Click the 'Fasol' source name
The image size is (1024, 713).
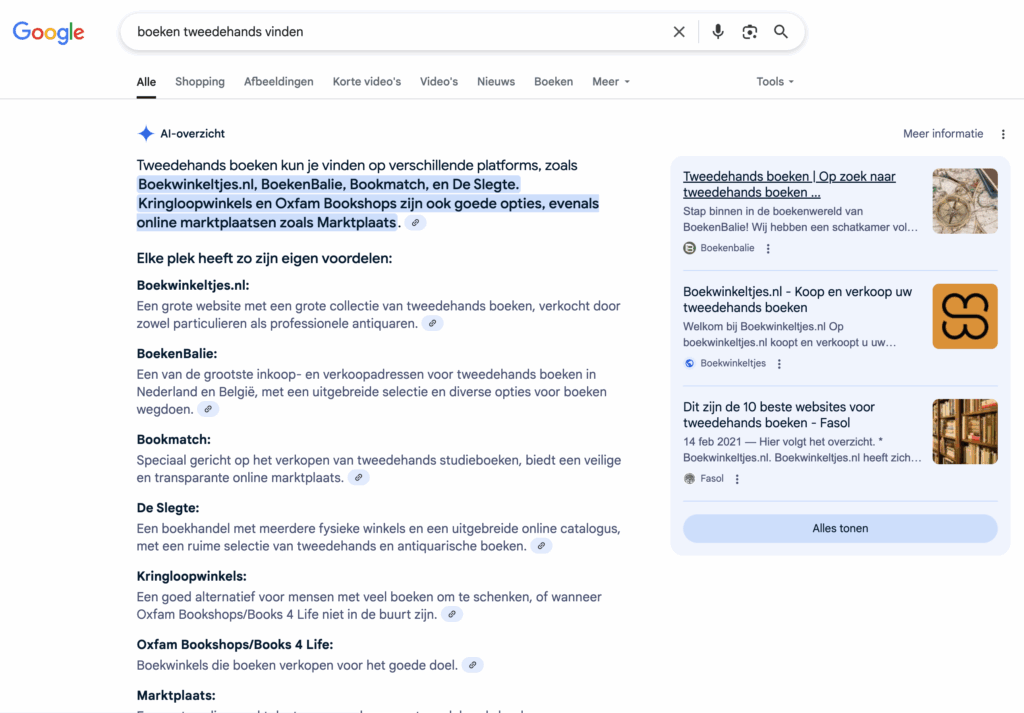coord(712,479)
